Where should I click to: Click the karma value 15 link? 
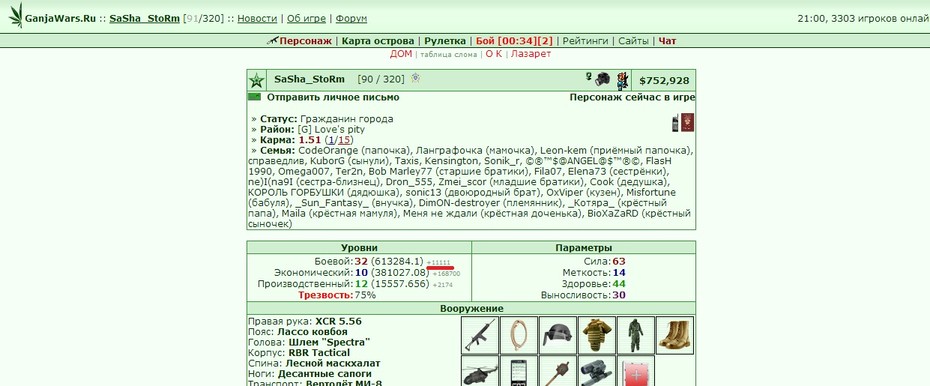point(343,140)
